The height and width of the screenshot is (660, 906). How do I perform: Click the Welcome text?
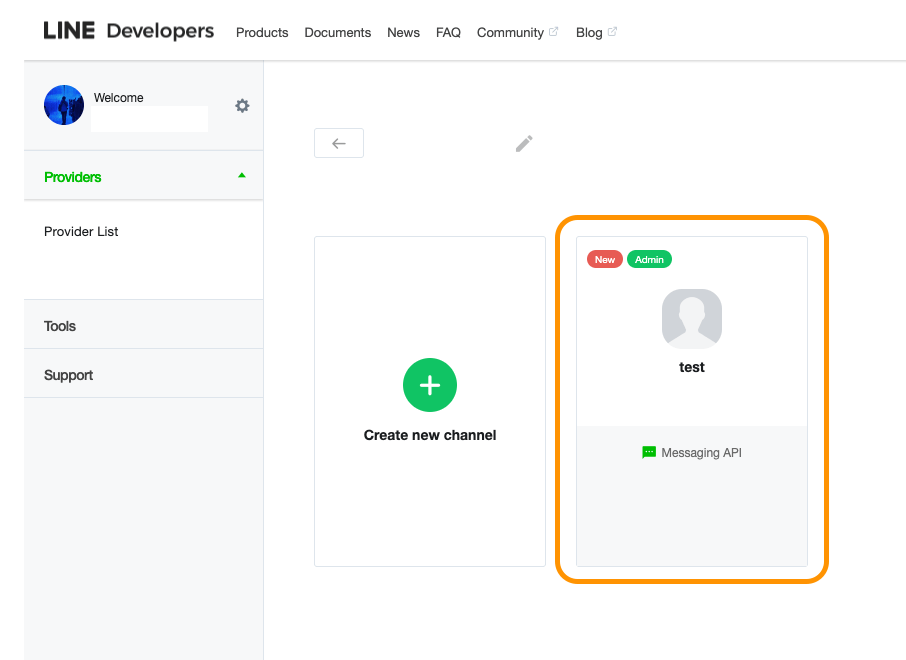pos(118,98)
